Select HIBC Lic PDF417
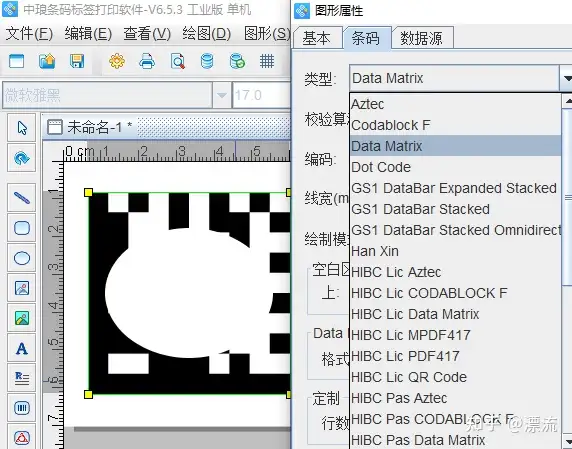 point(455,356)
